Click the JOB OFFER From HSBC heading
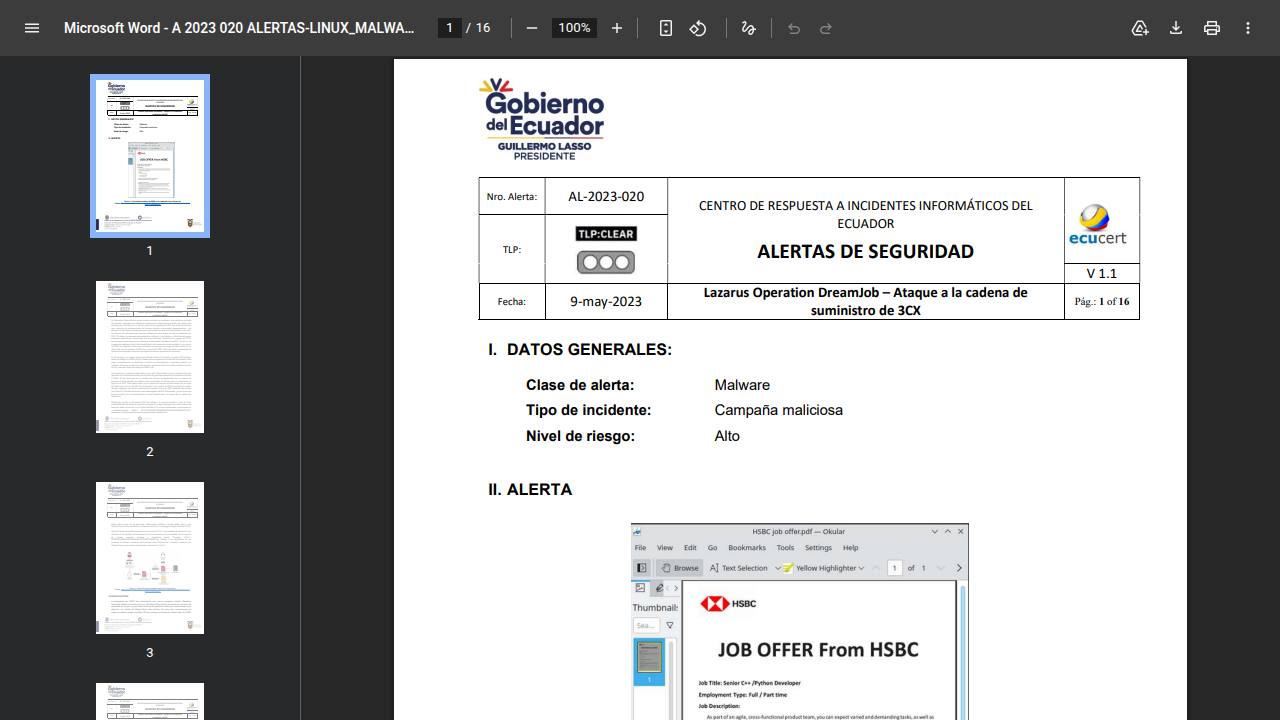The width and height of the screenshot is (1280, 720). 818,649
